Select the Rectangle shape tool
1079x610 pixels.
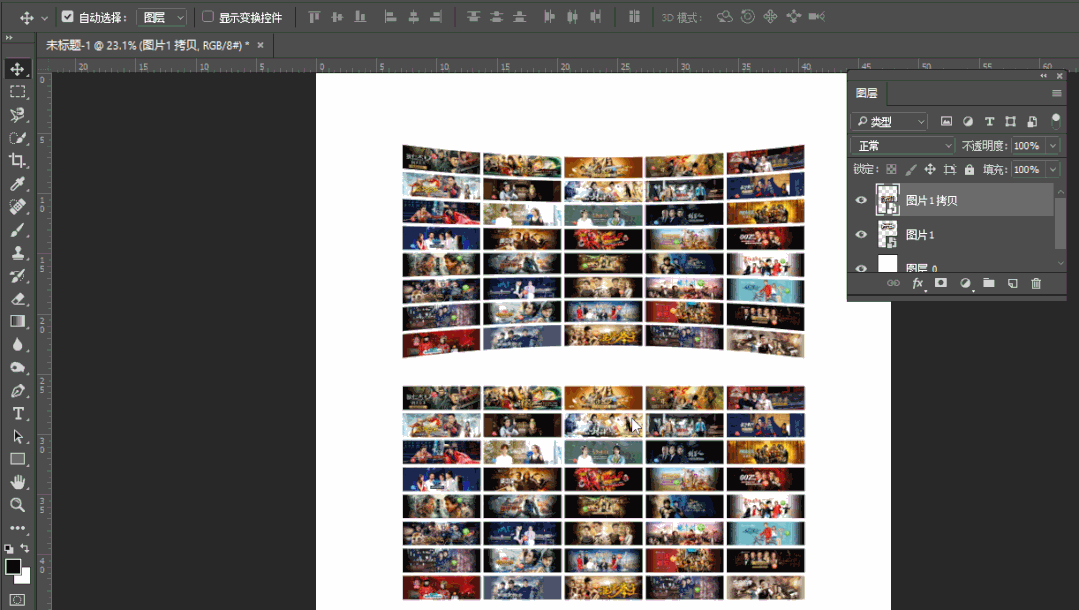tap(18, 459)
